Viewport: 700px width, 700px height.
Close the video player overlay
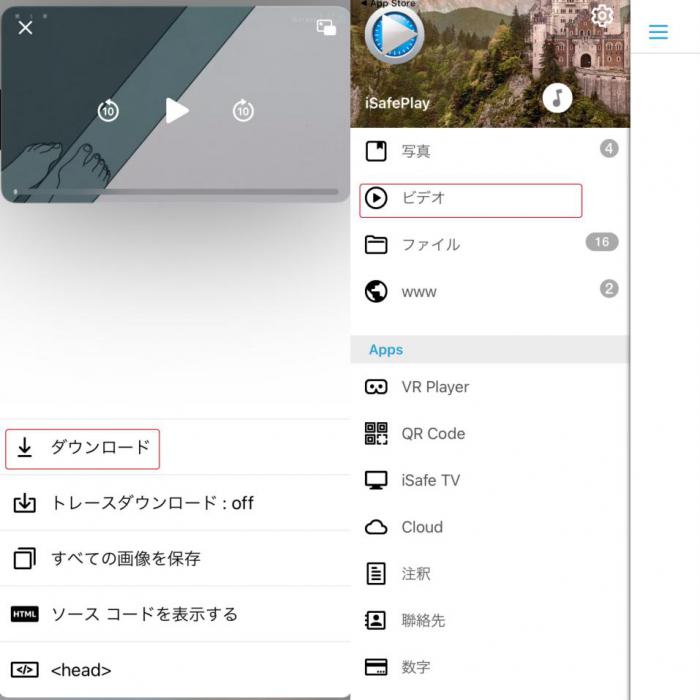[25, 28]
